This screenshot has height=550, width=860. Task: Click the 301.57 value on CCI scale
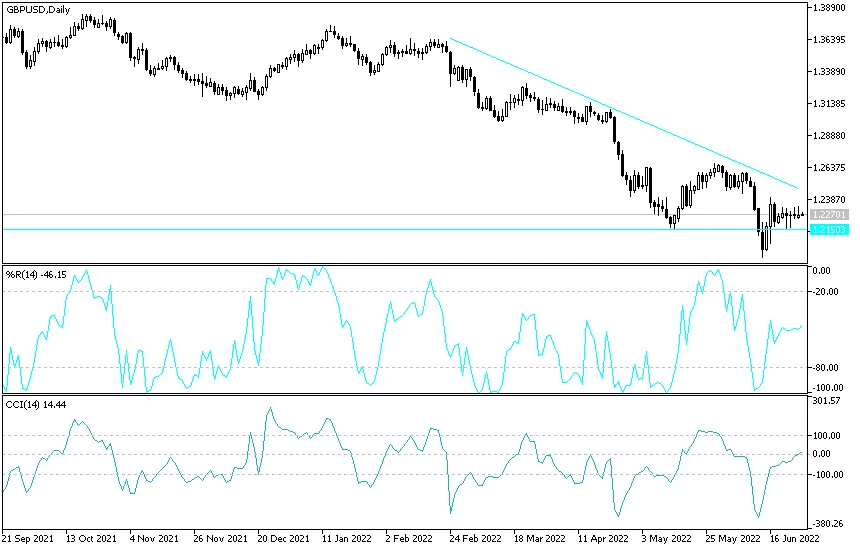(827, 401)
